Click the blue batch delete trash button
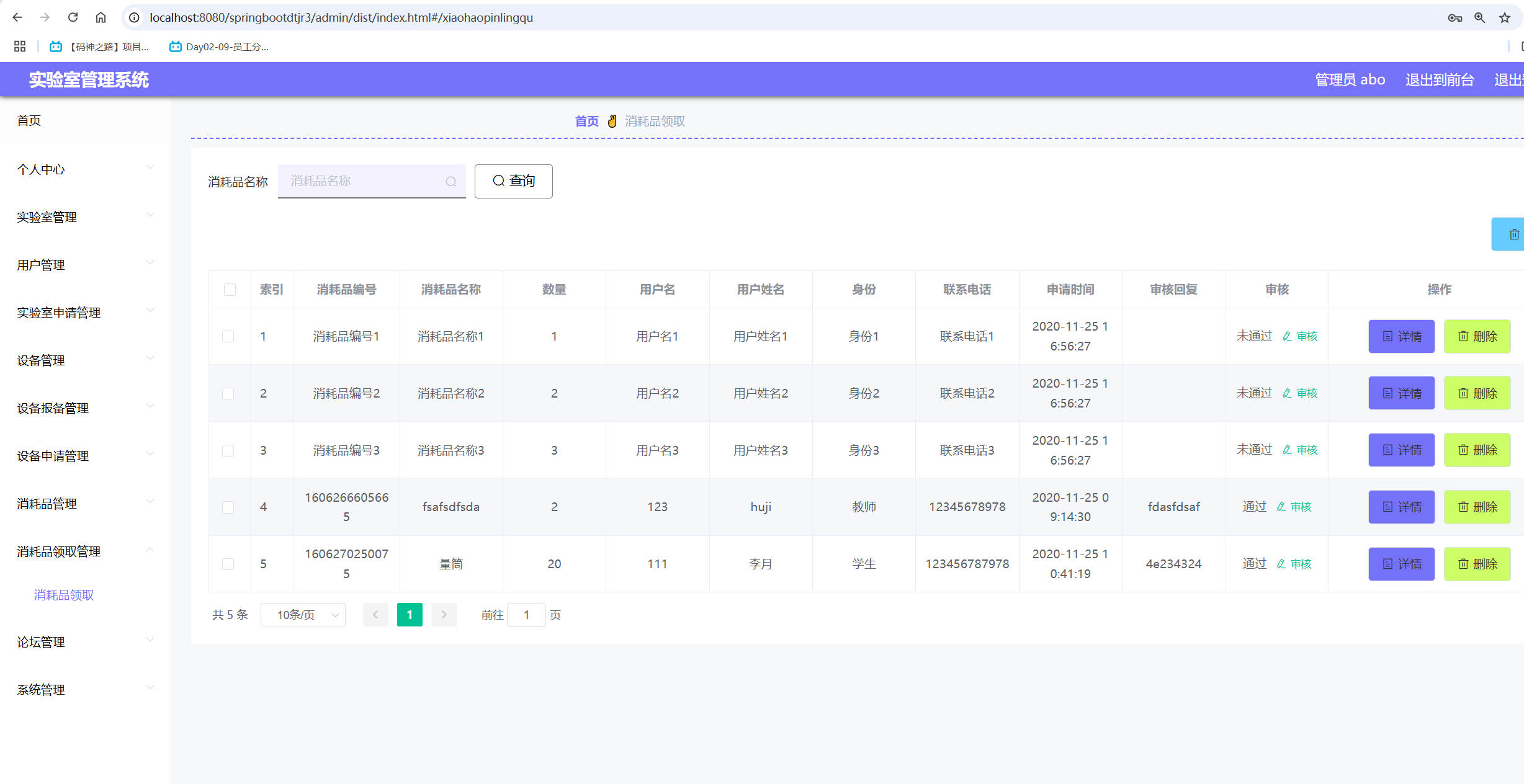The height and width of the screenshot is (784, 1524). point(1509,234)
